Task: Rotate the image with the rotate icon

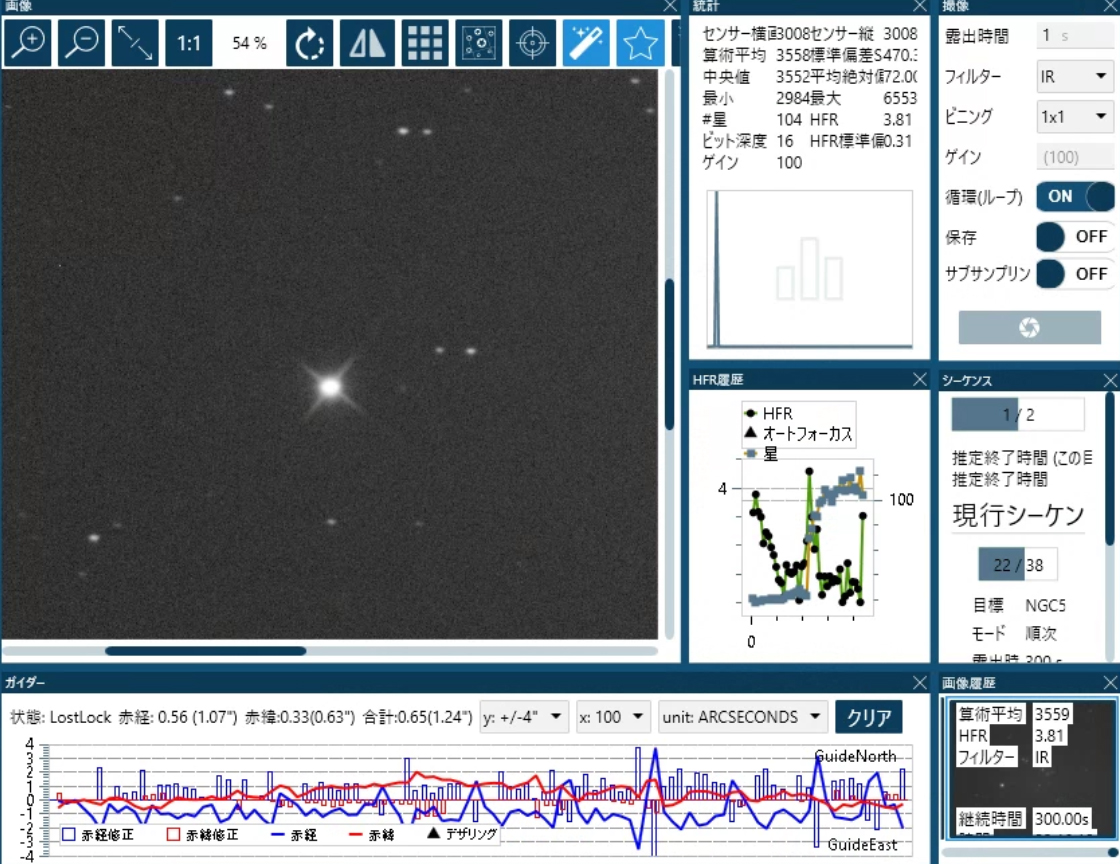Action: tap(309, 43)
